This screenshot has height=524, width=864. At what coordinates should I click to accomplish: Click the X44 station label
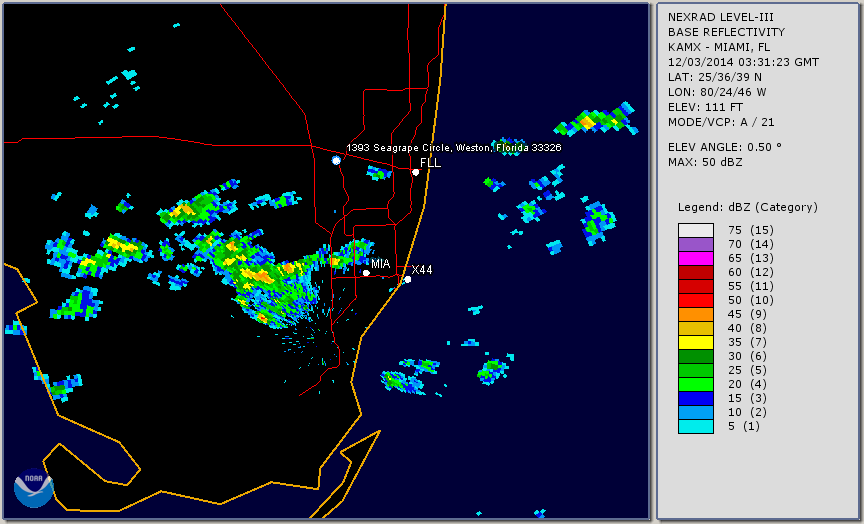[x=422, y=269]
